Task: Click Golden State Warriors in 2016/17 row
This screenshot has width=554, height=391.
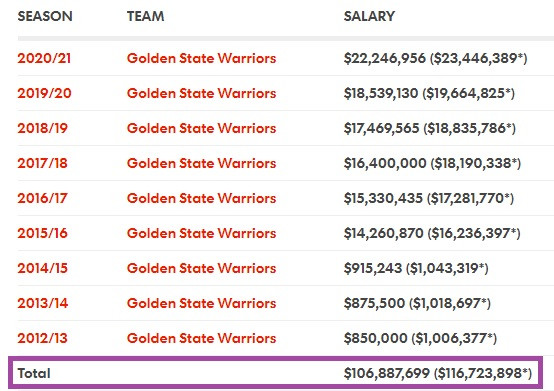Action: coord(201,198)
